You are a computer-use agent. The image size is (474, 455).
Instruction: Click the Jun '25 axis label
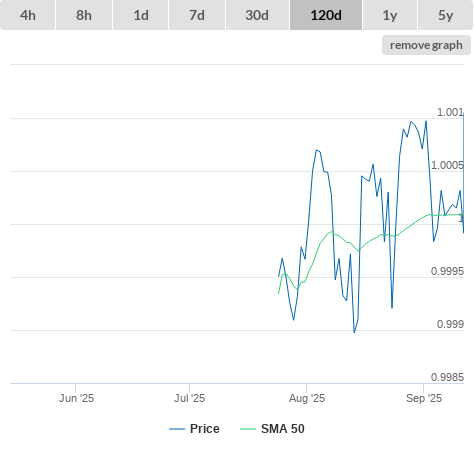pyautogui.click(x=76, y=398)
